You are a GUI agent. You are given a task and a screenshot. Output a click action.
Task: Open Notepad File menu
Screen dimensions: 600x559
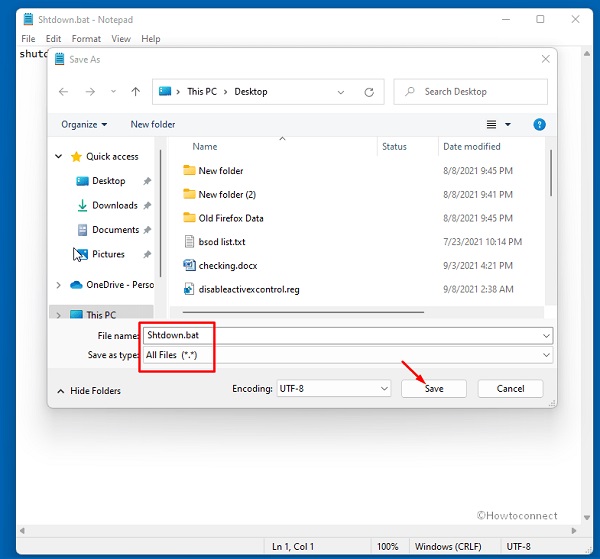point(28,39)
